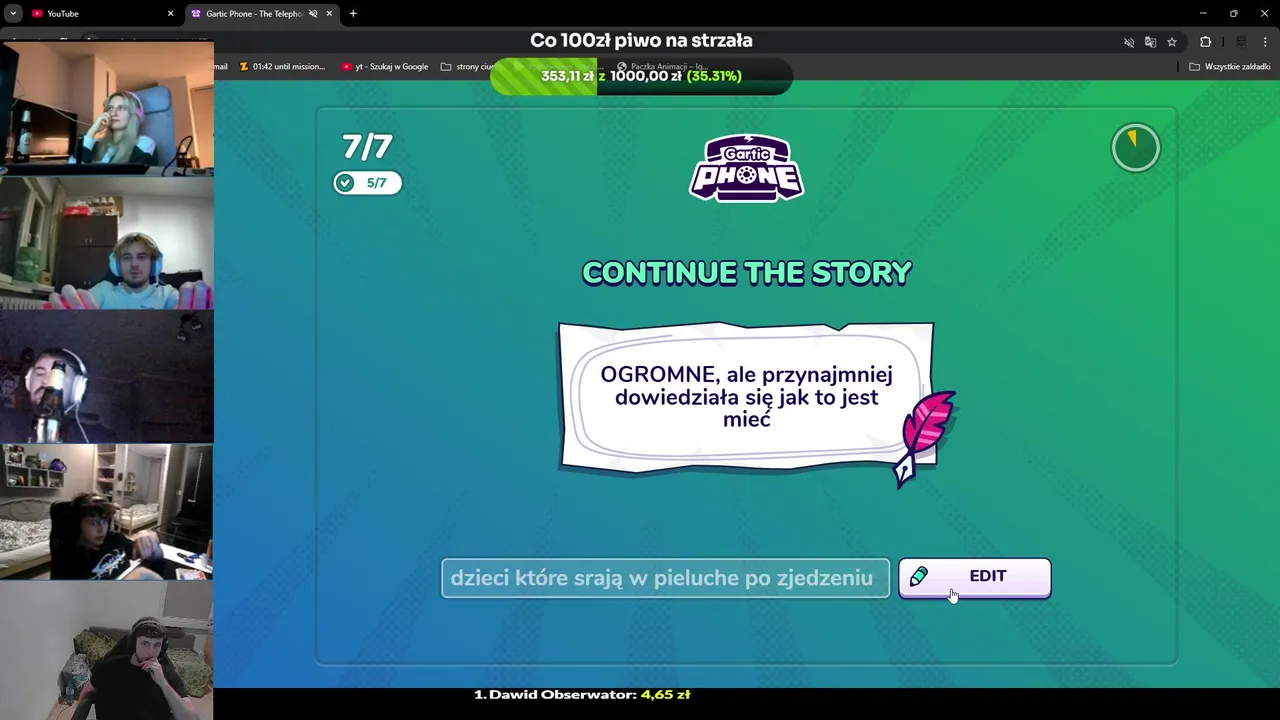
Task: Open the "strony" bookmarks folder
Action: click(468, 67)
